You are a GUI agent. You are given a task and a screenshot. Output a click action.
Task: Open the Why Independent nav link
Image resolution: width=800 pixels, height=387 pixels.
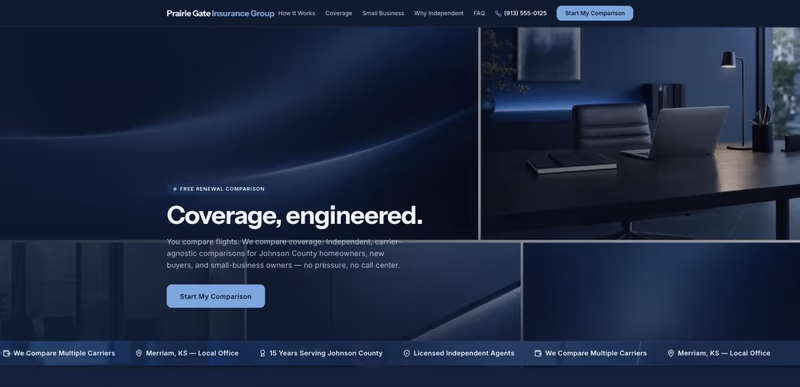point(439,13)
